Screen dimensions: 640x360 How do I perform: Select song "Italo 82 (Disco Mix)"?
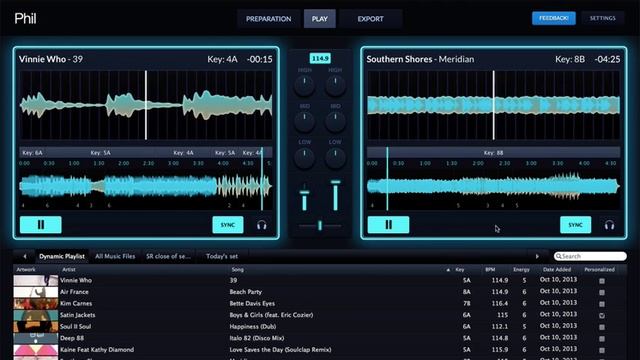point(257,338)
